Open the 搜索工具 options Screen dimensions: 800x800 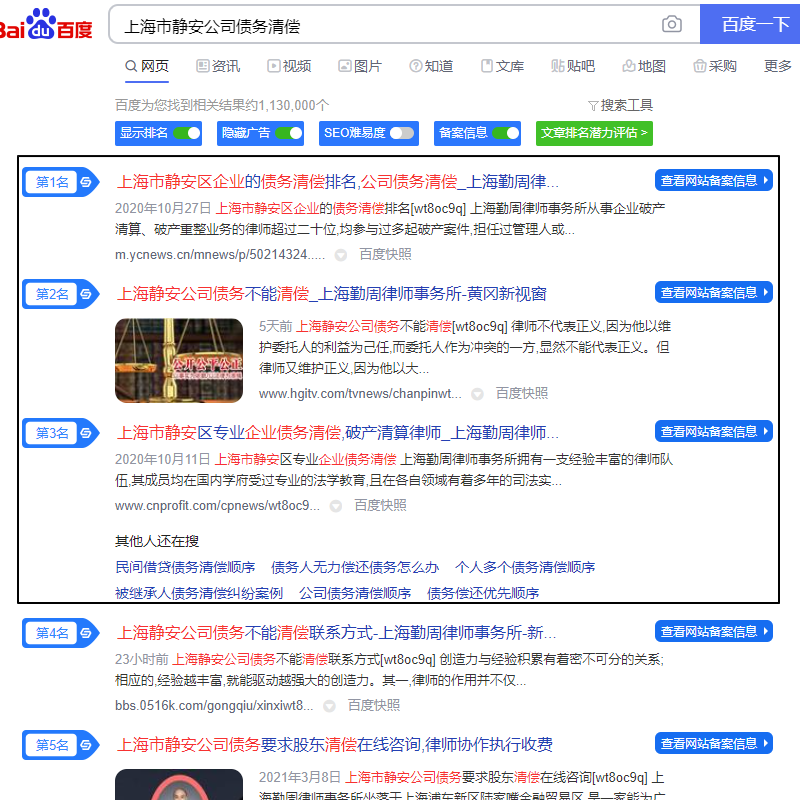click(x=620, y=105)
